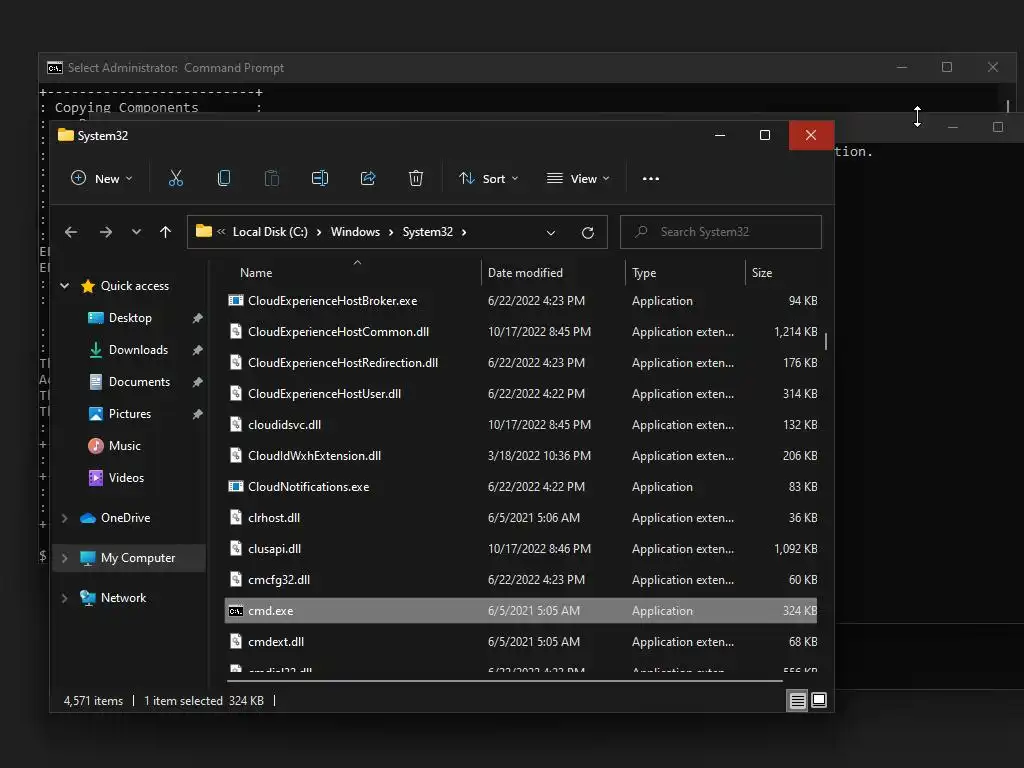Click the folder icon in address bar
Screen dimensions: 1024x768
pyautogui.click(x=204, y=231)
